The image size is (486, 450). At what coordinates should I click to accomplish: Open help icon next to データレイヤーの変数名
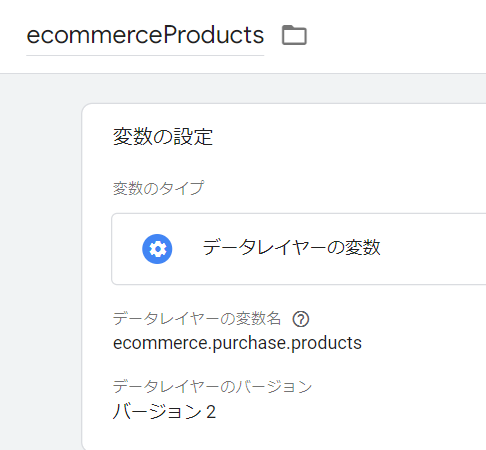click(301, 319)
